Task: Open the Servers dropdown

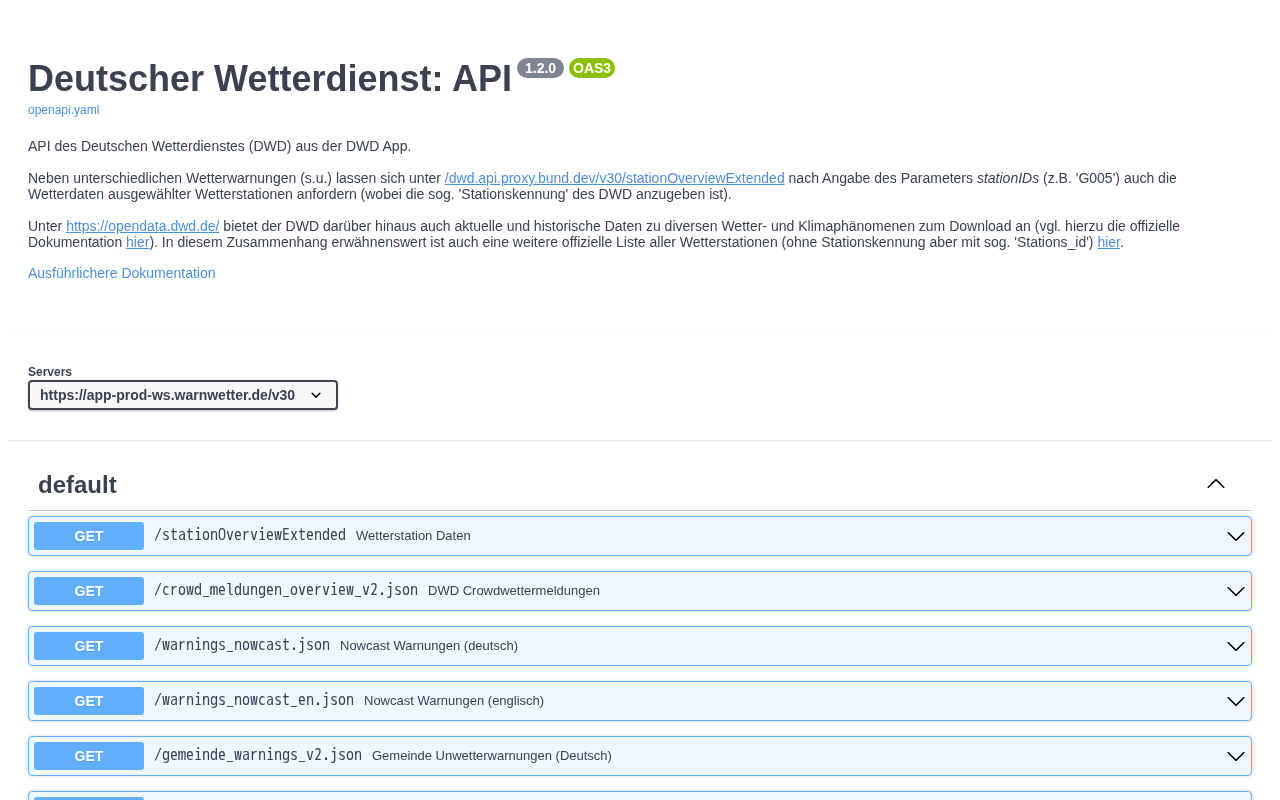Action: click(x=183, y=395)
